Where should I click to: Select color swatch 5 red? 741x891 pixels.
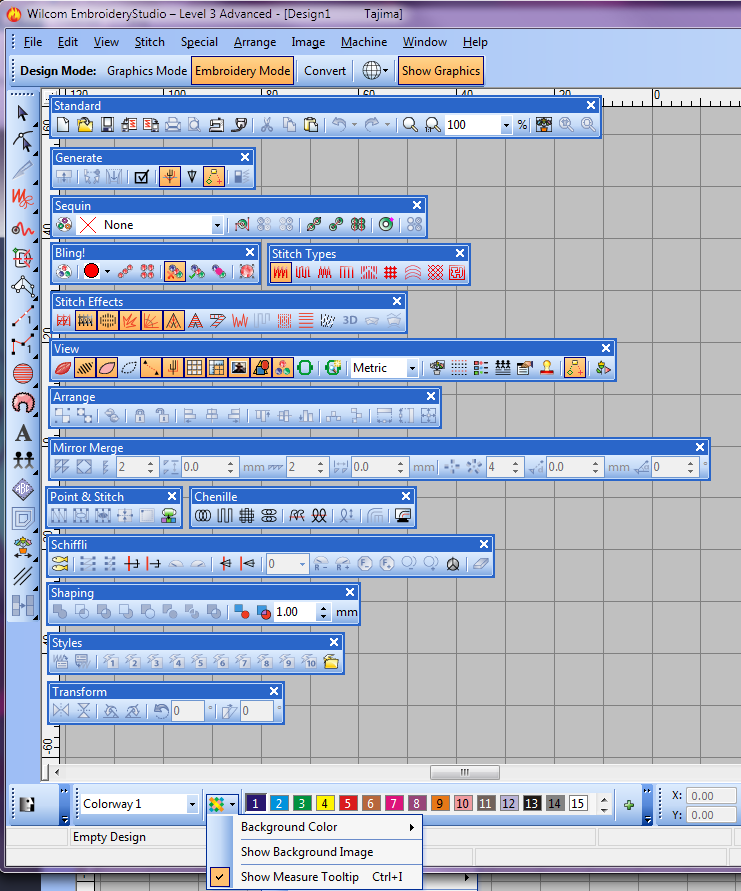click(x=348, y=803)
